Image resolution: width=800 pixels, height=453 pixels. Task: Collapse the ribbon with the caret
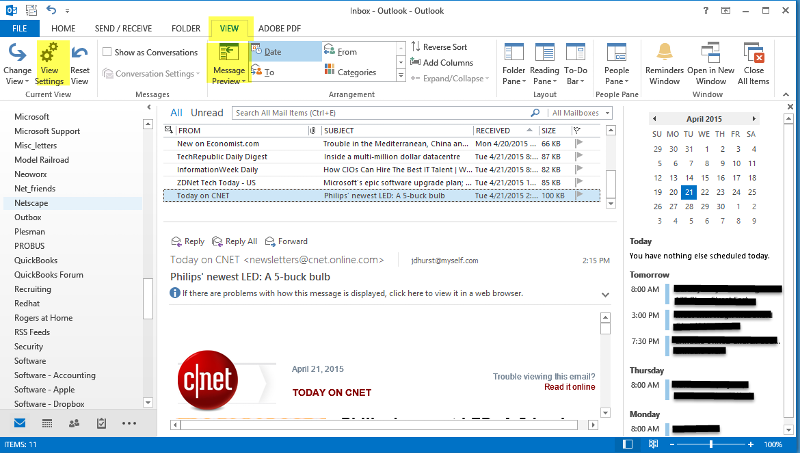tap(786, 94)
